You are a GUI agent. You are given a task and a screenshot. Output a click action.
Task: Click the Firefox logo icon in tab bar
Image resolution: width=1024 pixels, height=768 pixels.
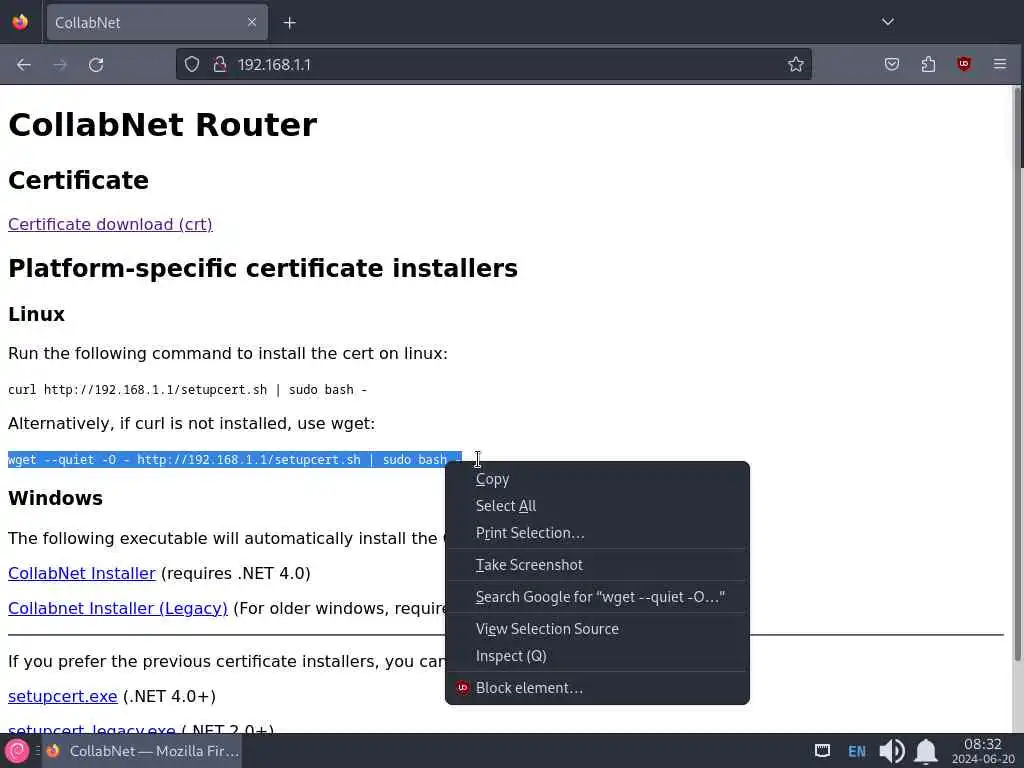click(x=20, y=22)
